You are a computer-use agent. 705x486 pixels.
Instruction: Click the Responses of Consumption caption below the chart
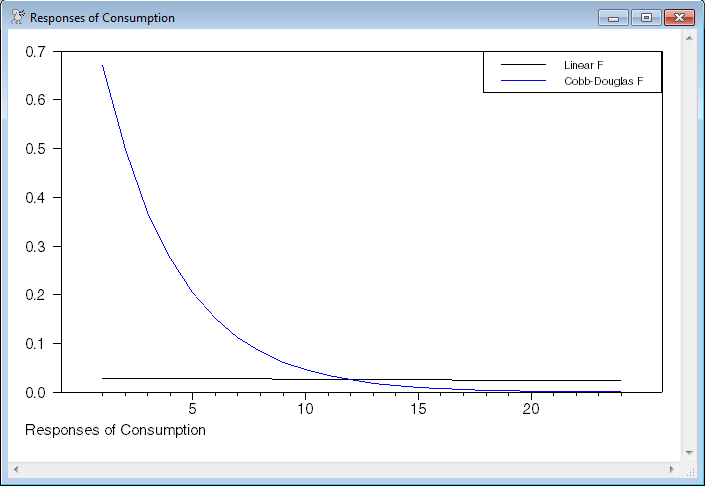pyautogui.click(x=114, y=430)
